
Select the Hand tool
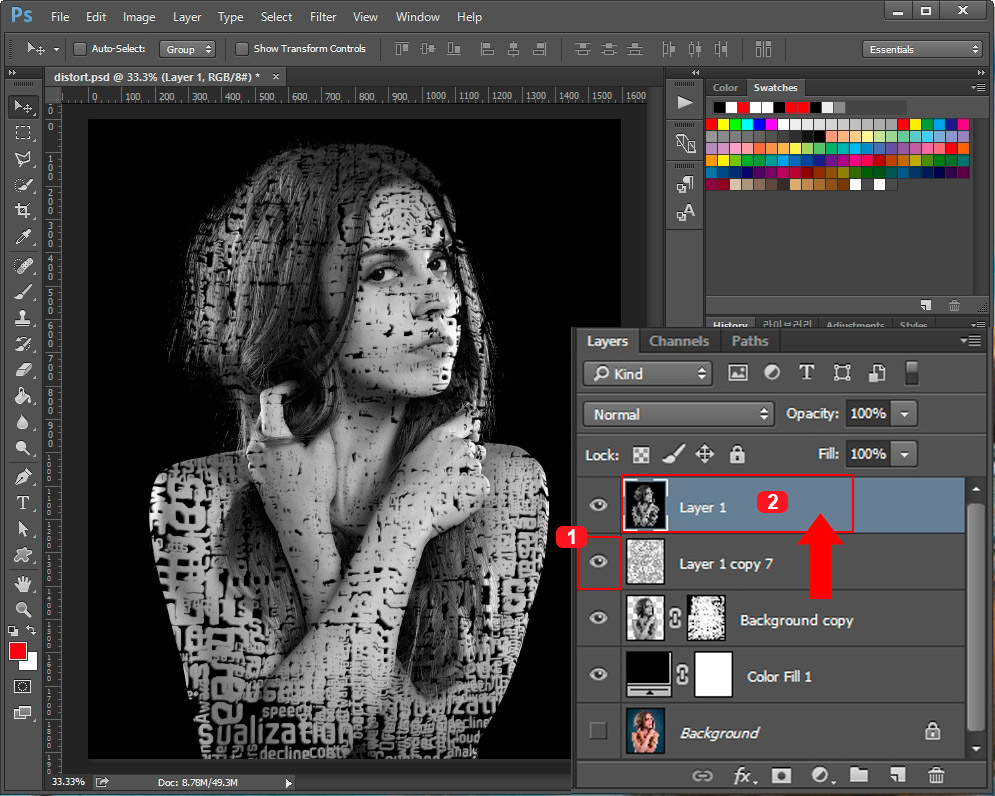[x=23, y=583]
